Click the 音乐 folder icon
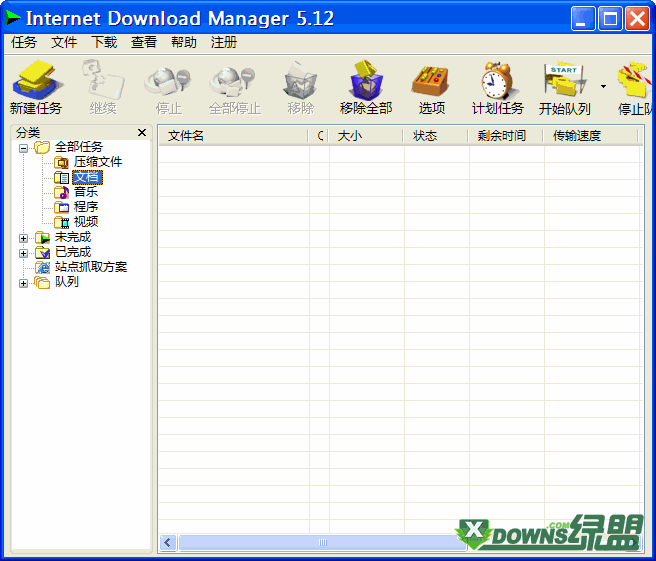This screenshot has width=656, height=561. pos(62,192)
